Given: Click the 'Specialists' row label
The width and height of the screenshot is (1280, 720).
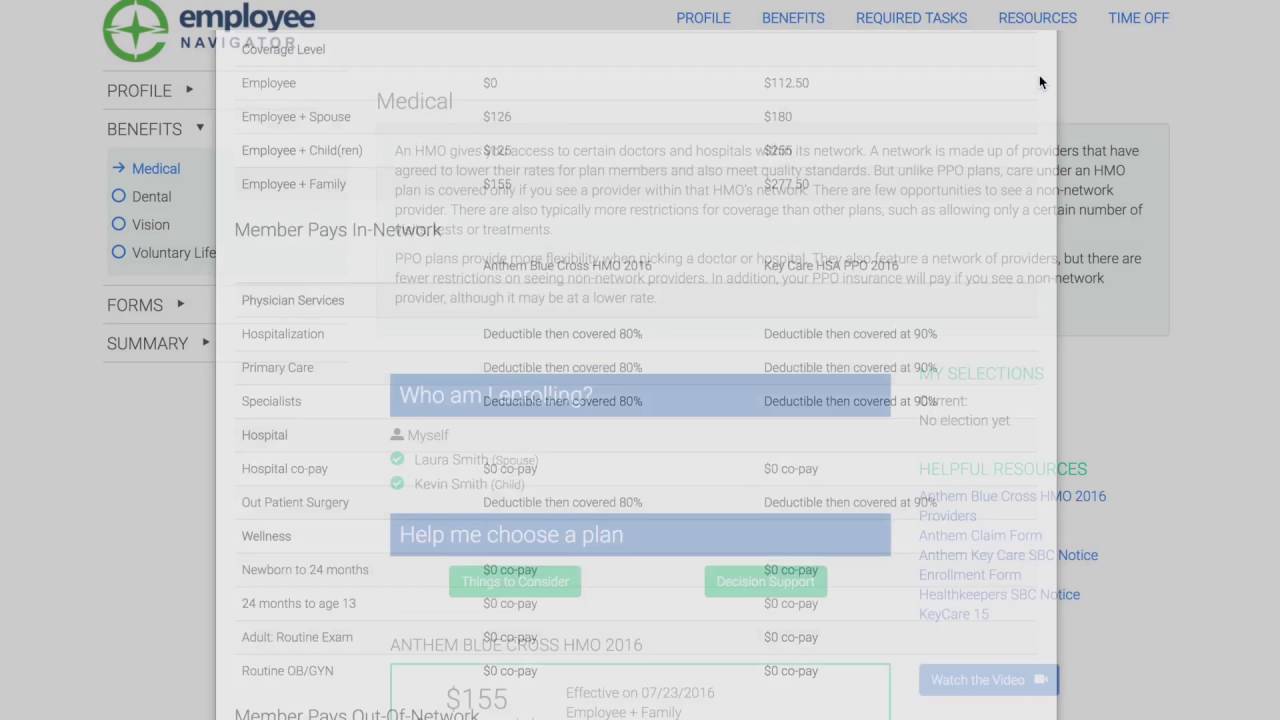Looking at the screenshot, I should [271, 401].
